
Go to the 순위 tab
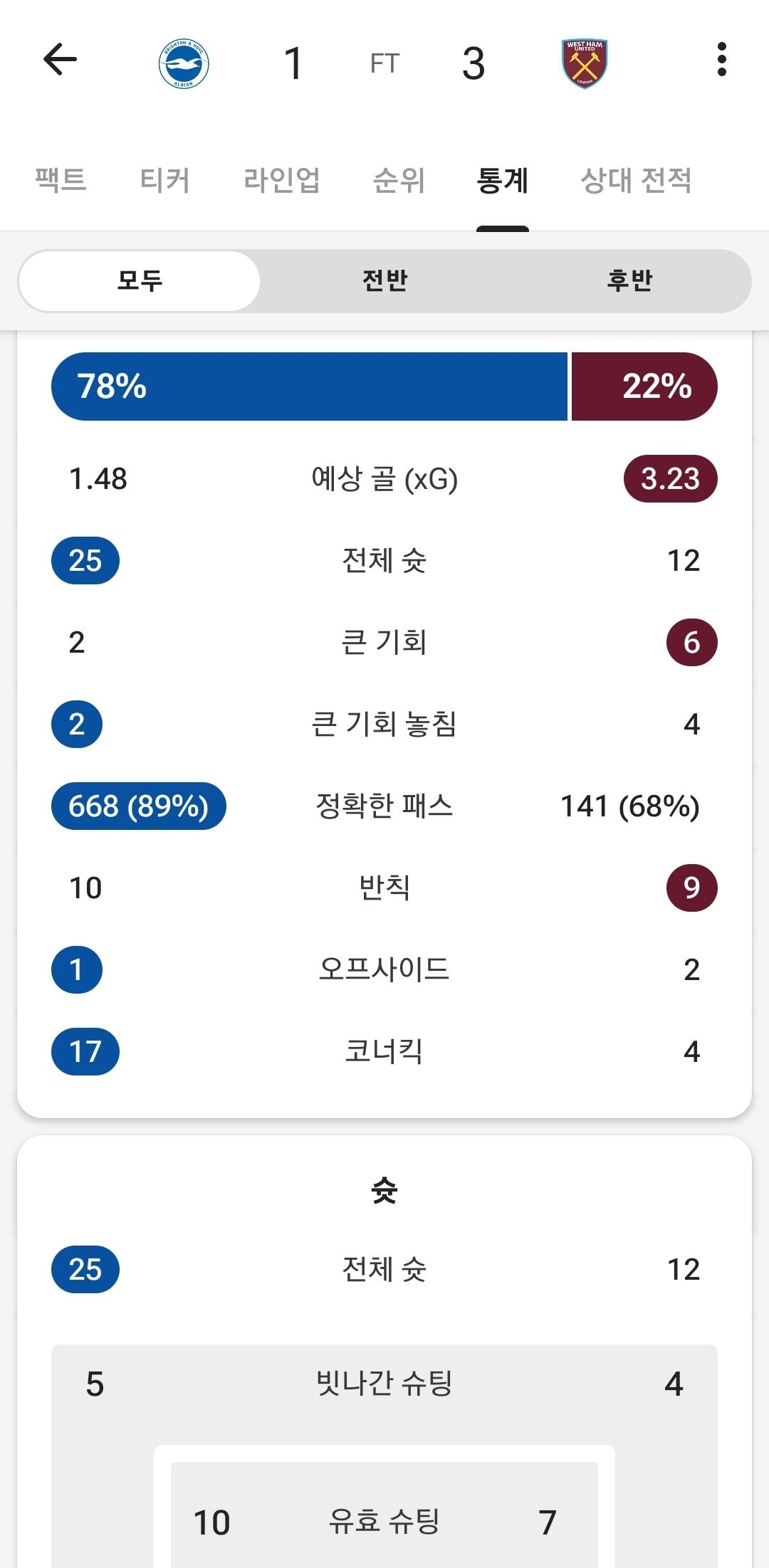(x=399, y=179)
